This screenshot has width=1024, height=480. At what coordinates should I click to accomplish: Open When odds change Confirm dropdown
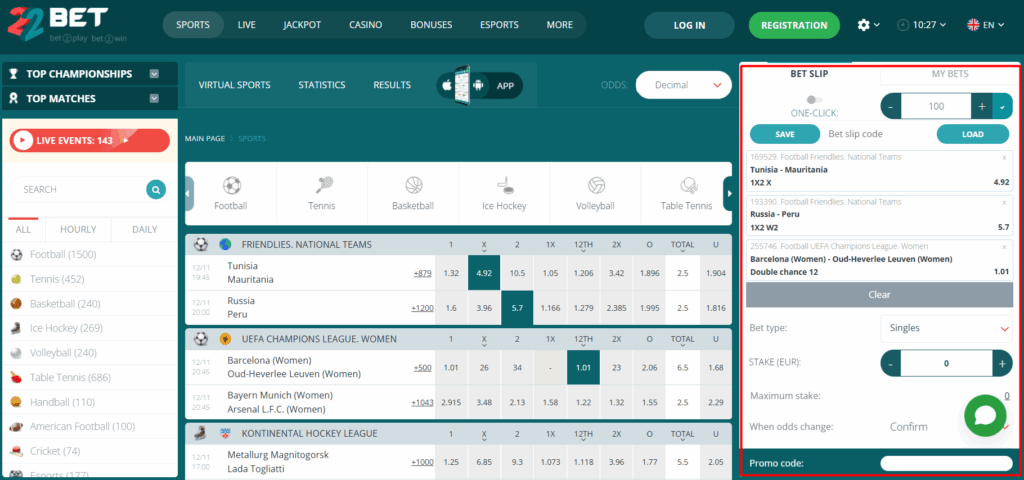946,426
